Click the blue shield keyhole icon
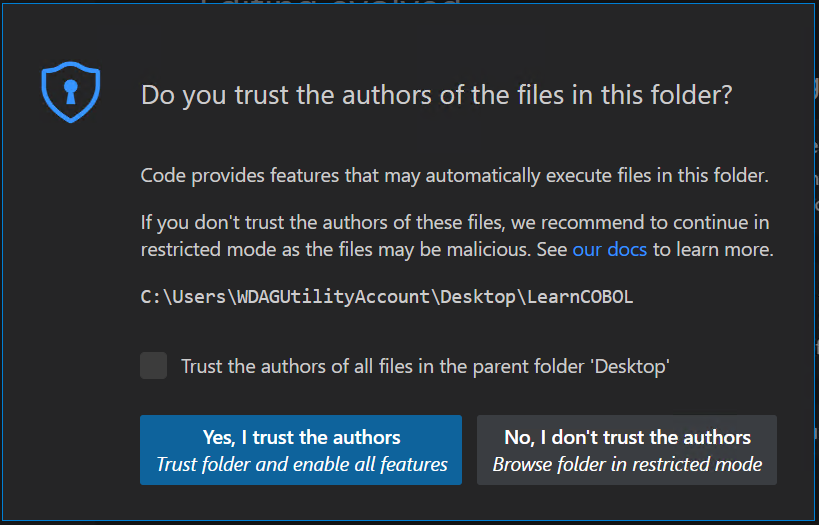The height and width of the screenshot is (525, 819). (71, 92)
